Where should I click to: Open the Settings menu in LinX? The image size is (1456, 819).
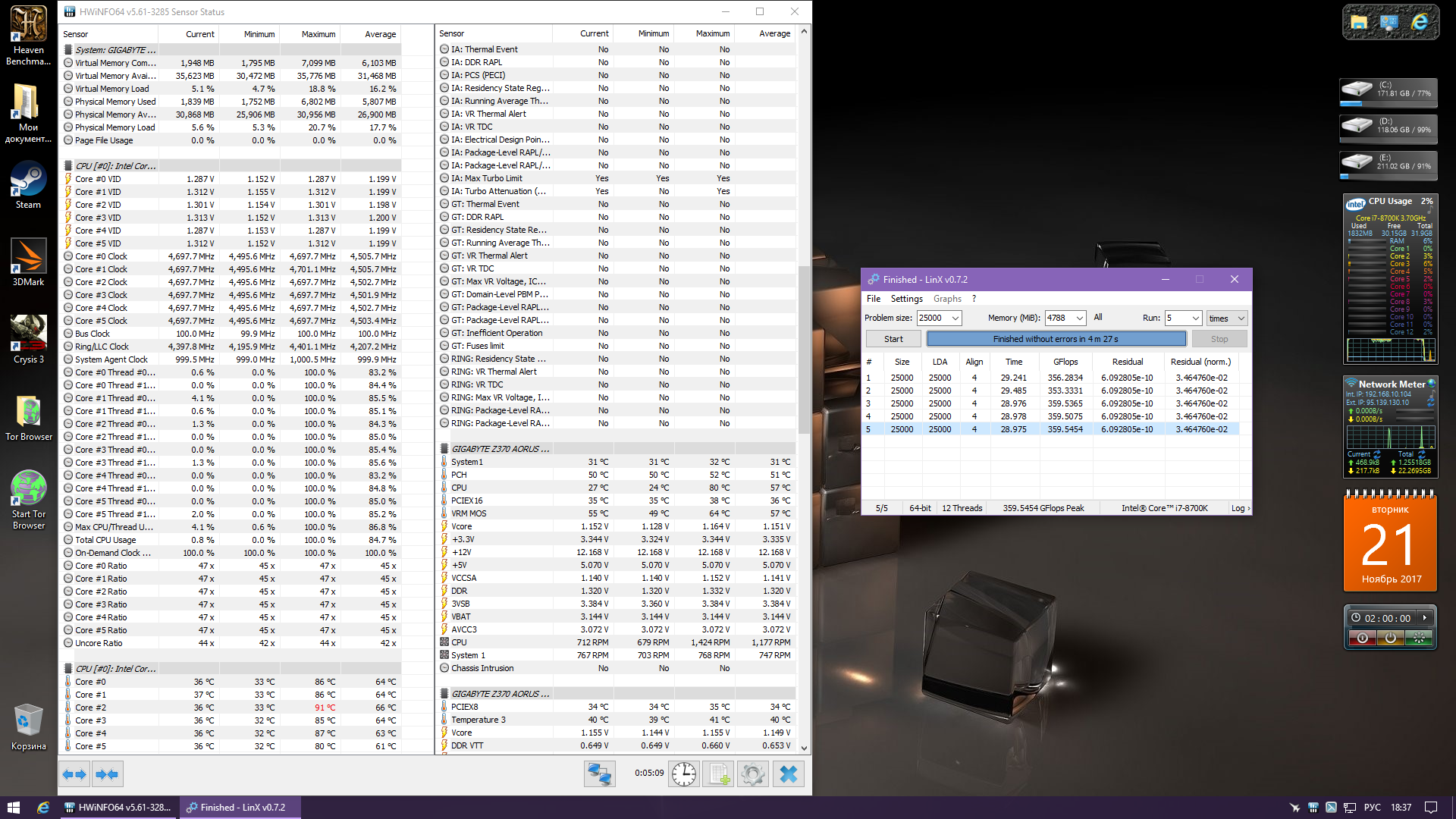click(x=906, y=299)
